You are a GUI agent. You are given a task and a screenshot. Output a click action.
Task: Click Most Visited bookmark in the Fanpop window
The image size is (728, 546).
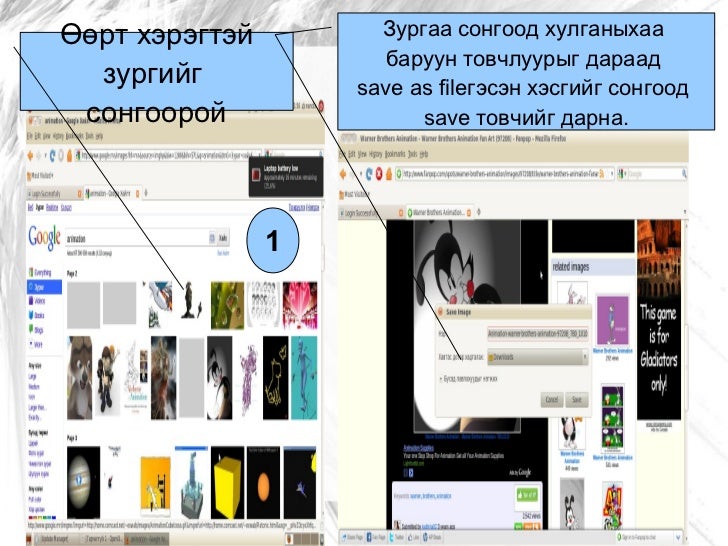pyautogui.click(x=355, y=194)
